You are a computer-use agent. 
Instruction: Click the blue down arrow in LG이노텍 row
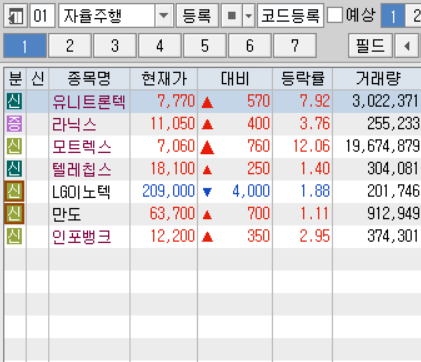tap(207, 192)
